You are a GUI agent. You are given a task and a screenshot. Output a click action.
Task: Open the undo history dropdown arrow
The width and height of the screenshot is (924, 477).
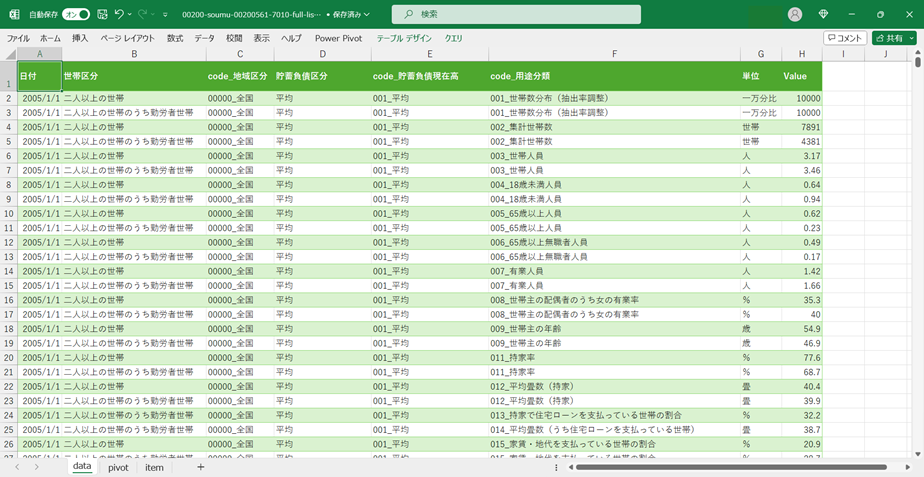point(131,14)
